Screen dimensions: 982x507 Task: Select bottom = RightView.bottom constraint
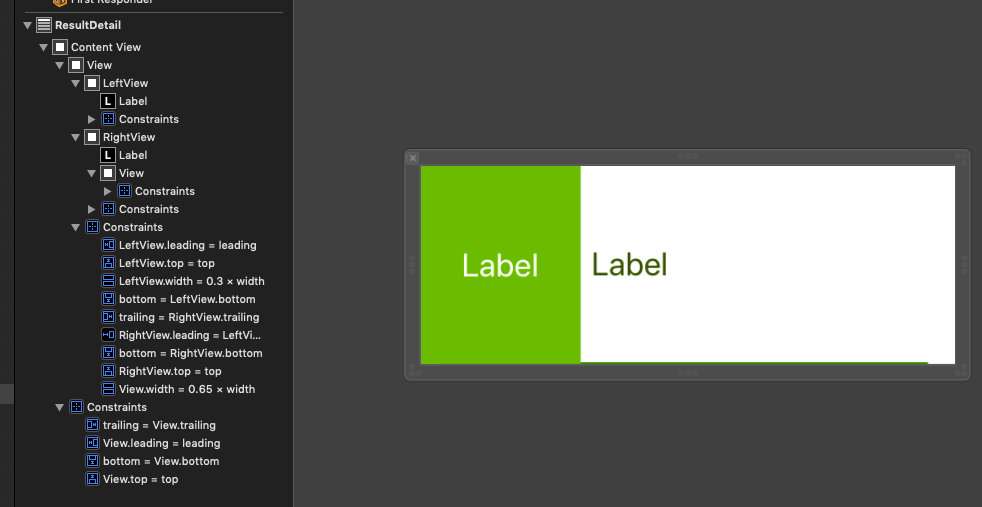(x=190, y=353)
